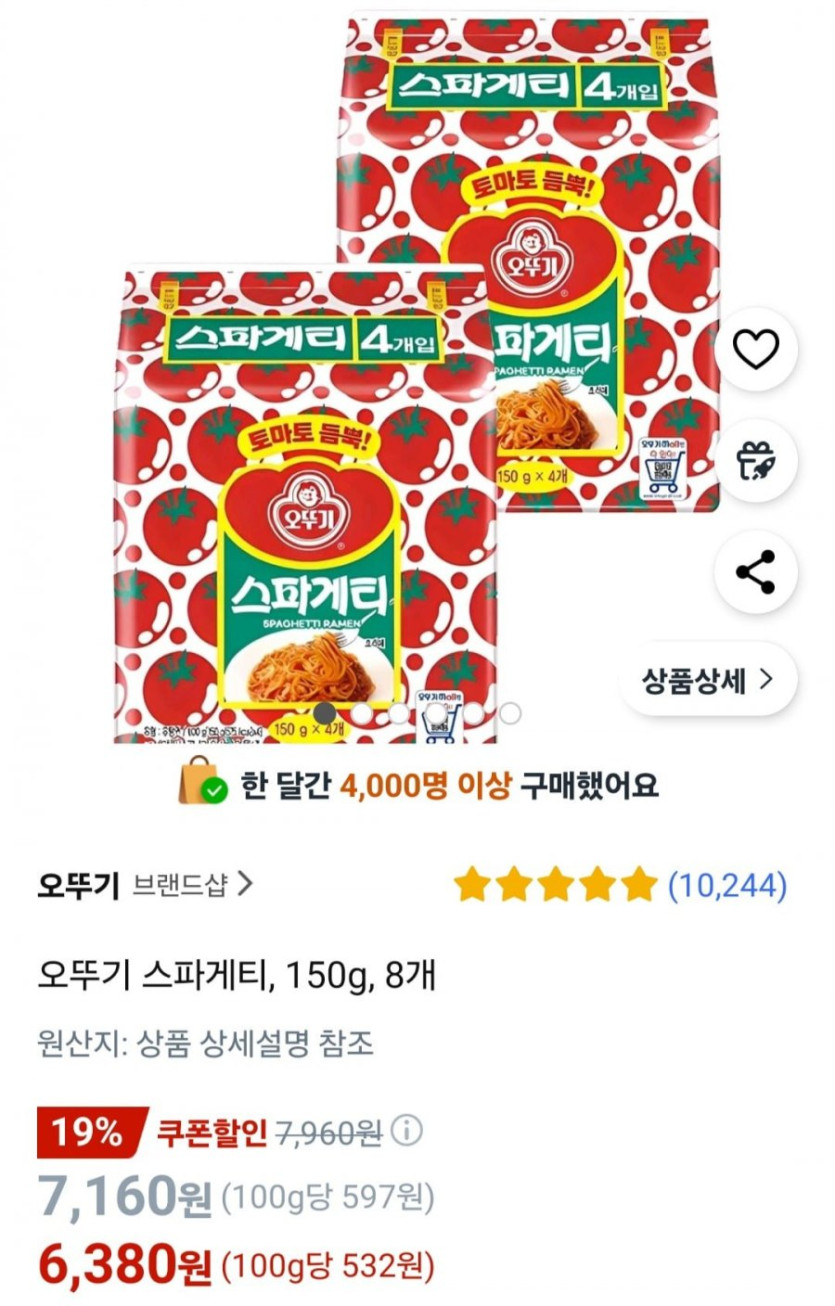Click the five-star rating icons

click(x=553, y=885)
